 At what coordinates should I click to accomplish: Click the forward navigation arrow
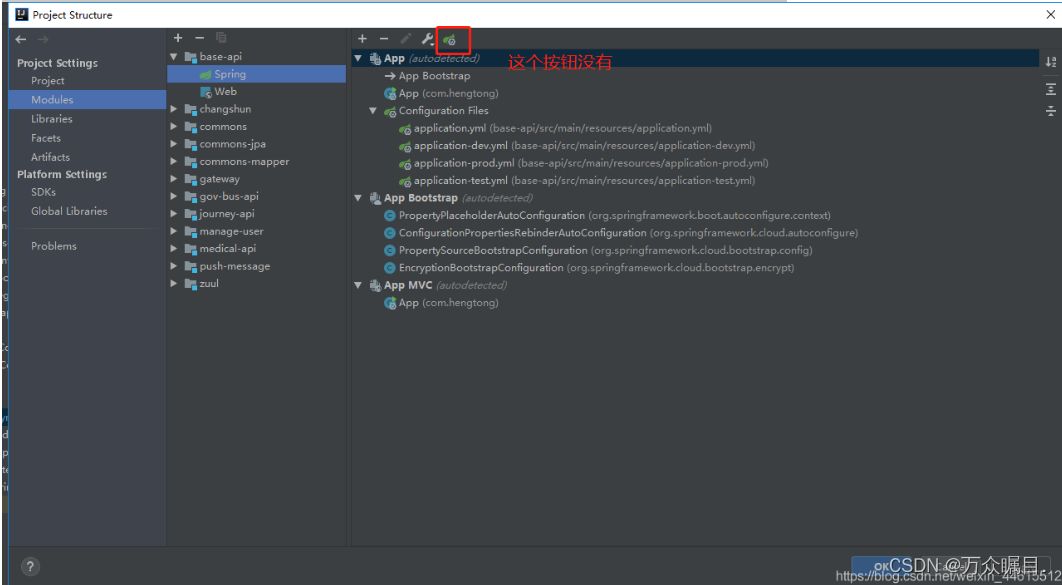click(x=43, y=39)
